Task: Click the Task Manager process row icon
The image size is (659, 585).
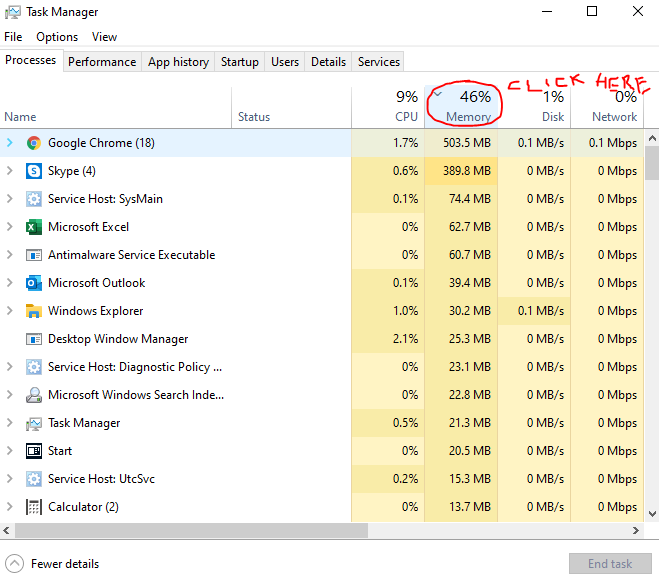Action: click(x=34, y=423)
